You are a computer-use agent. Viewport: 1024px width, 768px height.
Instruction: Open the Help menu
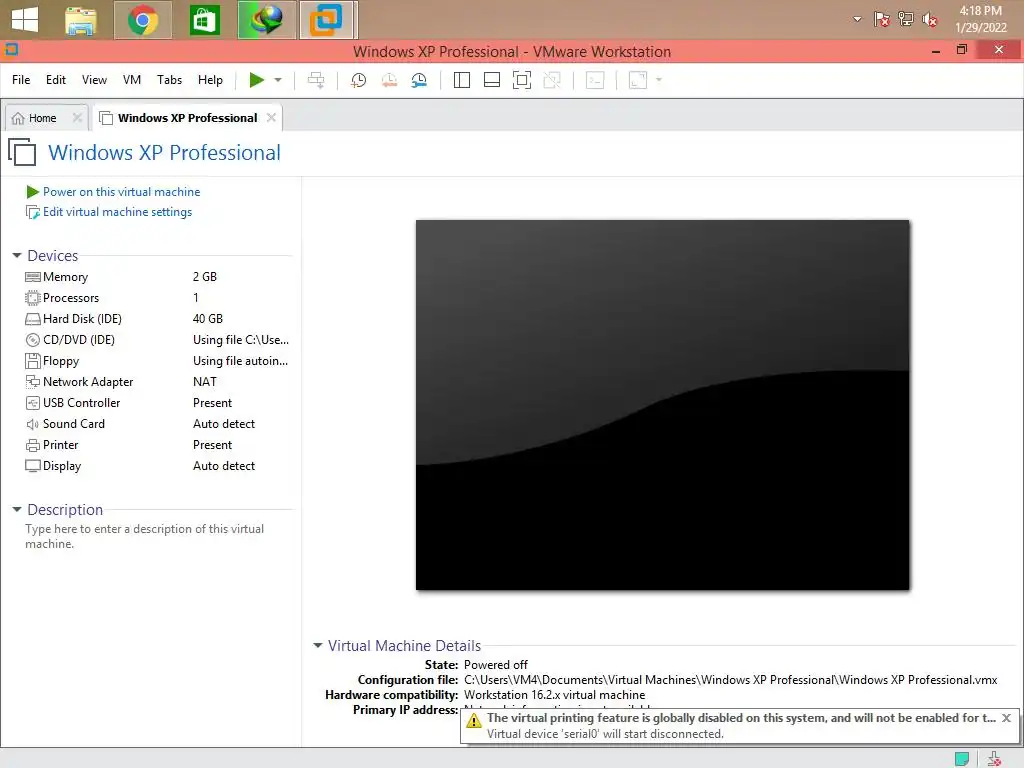[210, 80]
